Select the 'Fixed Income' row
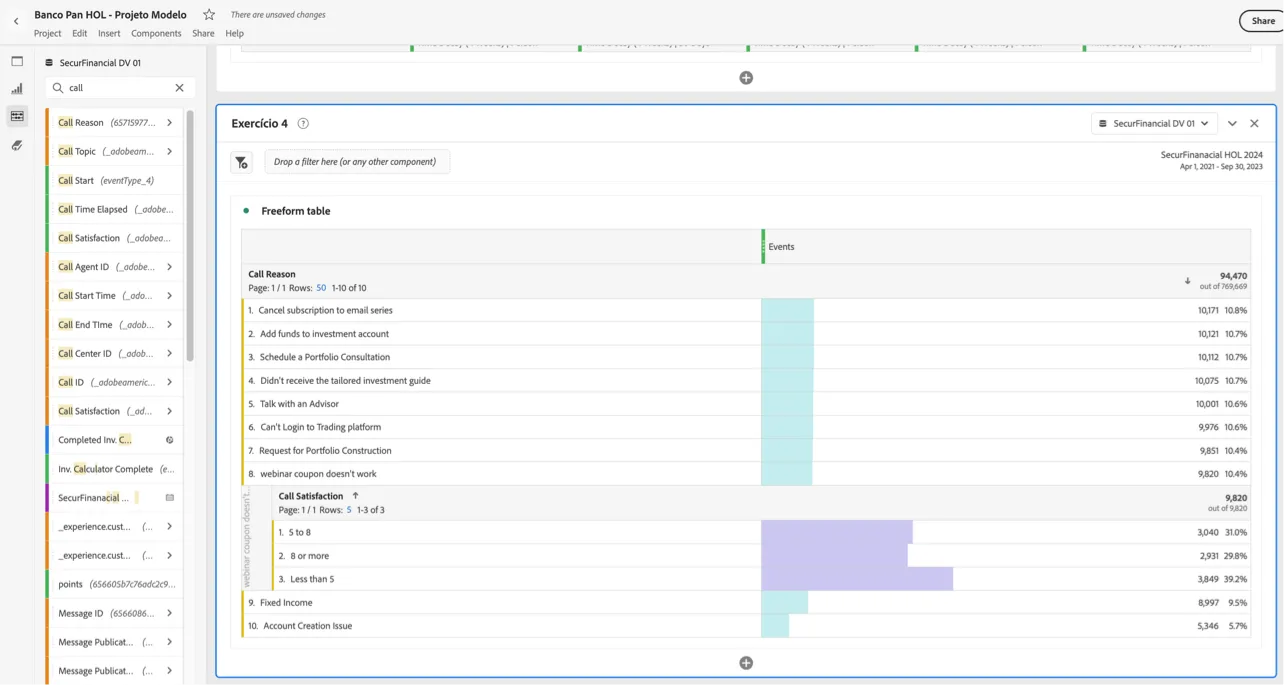 [x=746, y=603]
